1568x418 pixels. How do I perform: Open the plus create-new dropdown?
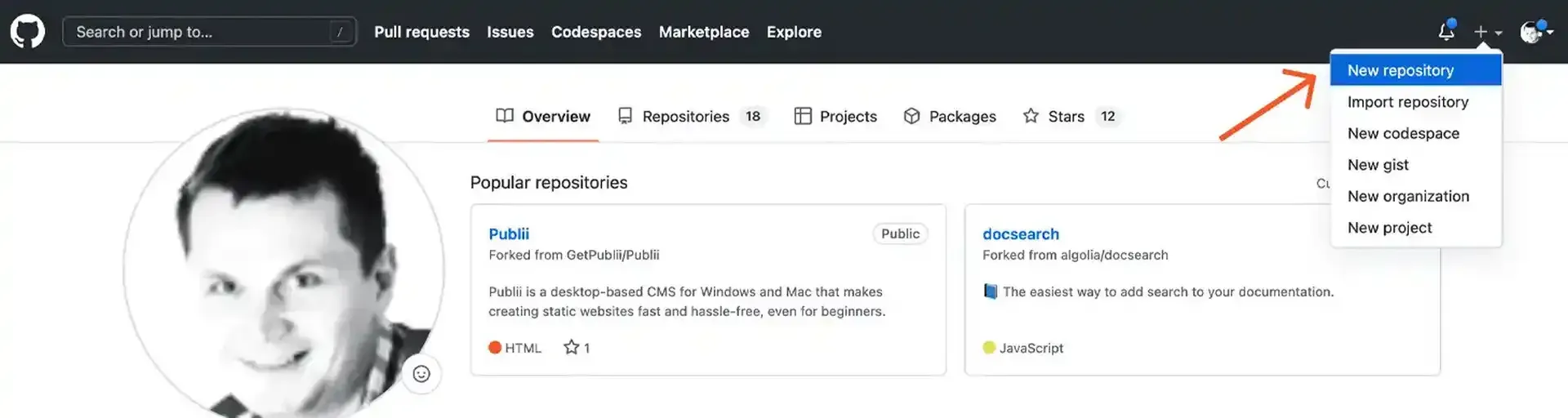1487,32
